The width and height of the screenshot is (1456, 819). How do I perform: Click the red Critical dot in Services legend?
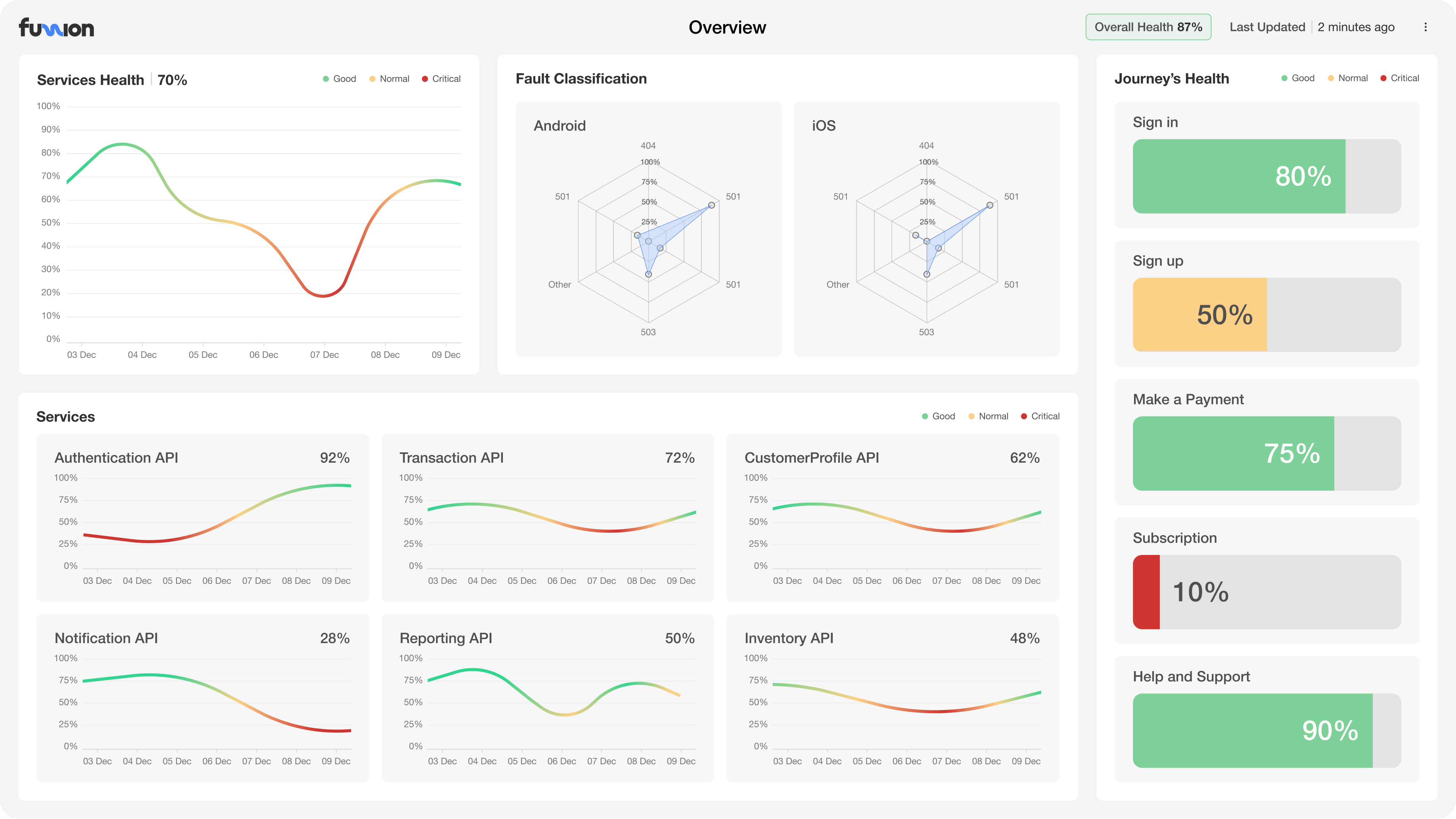coord(1023,416)
